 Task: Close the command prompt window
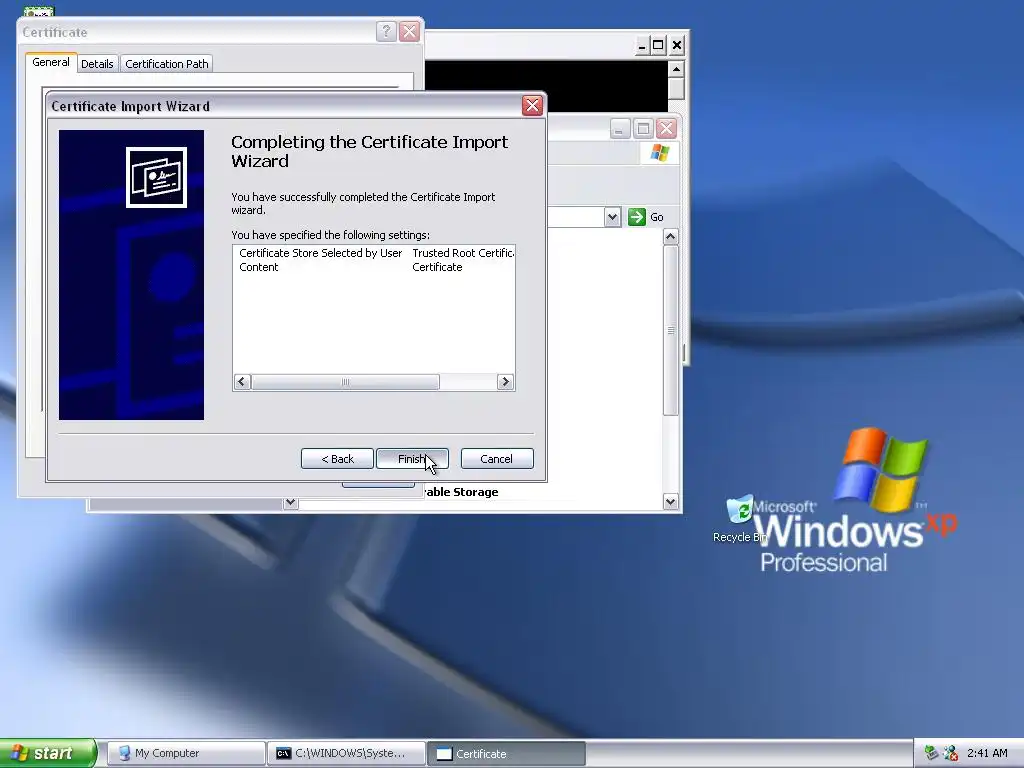[x=677, y=45]
